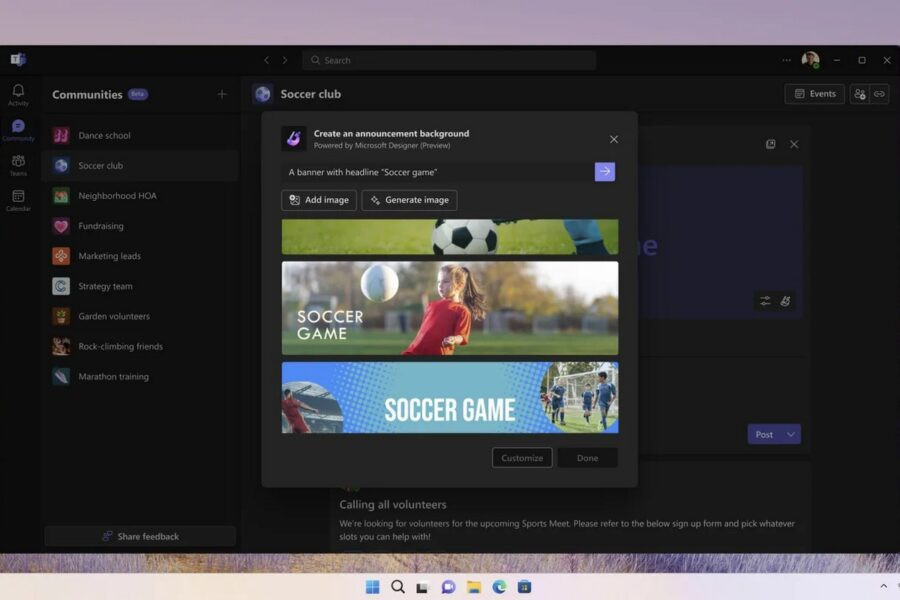The height and width of the screenshot is (600, 900).
Task: Open the Teams section in sidebar
Action: pyautogui.click(x=18, y=165)
